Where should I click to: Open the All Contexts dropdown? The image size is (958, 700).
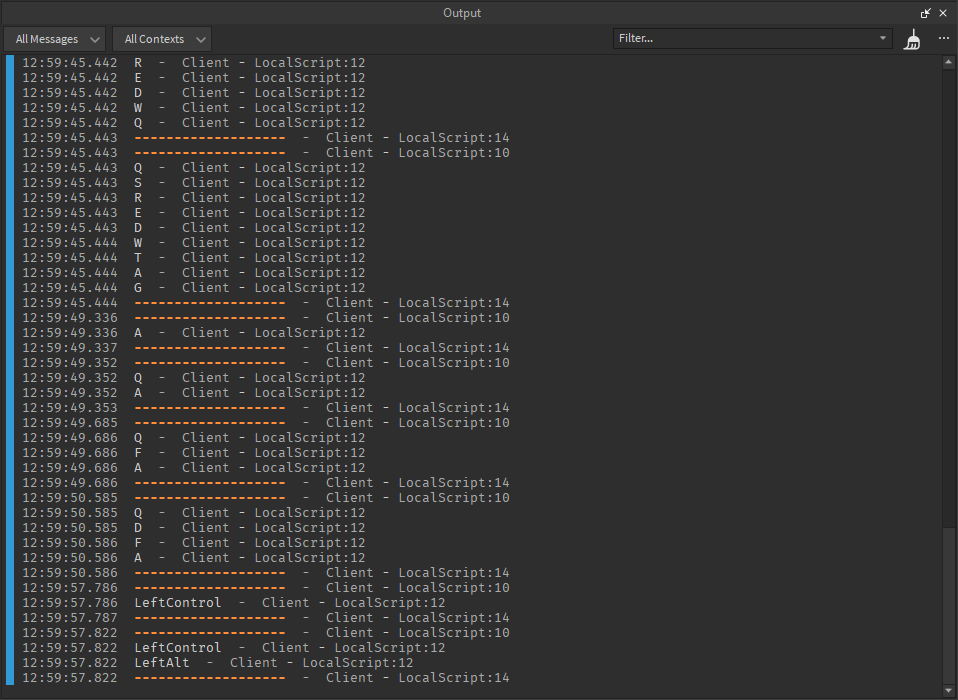tap(161, 39)
